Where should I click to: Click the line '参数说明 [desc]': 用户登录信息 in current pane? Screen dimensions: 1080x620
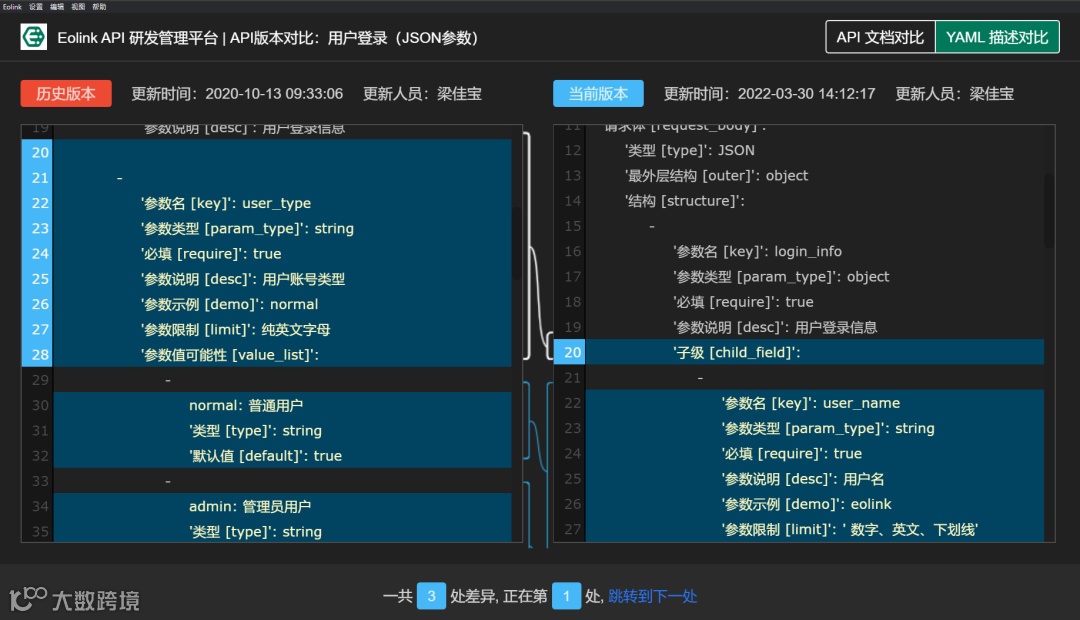coord(775,327)
